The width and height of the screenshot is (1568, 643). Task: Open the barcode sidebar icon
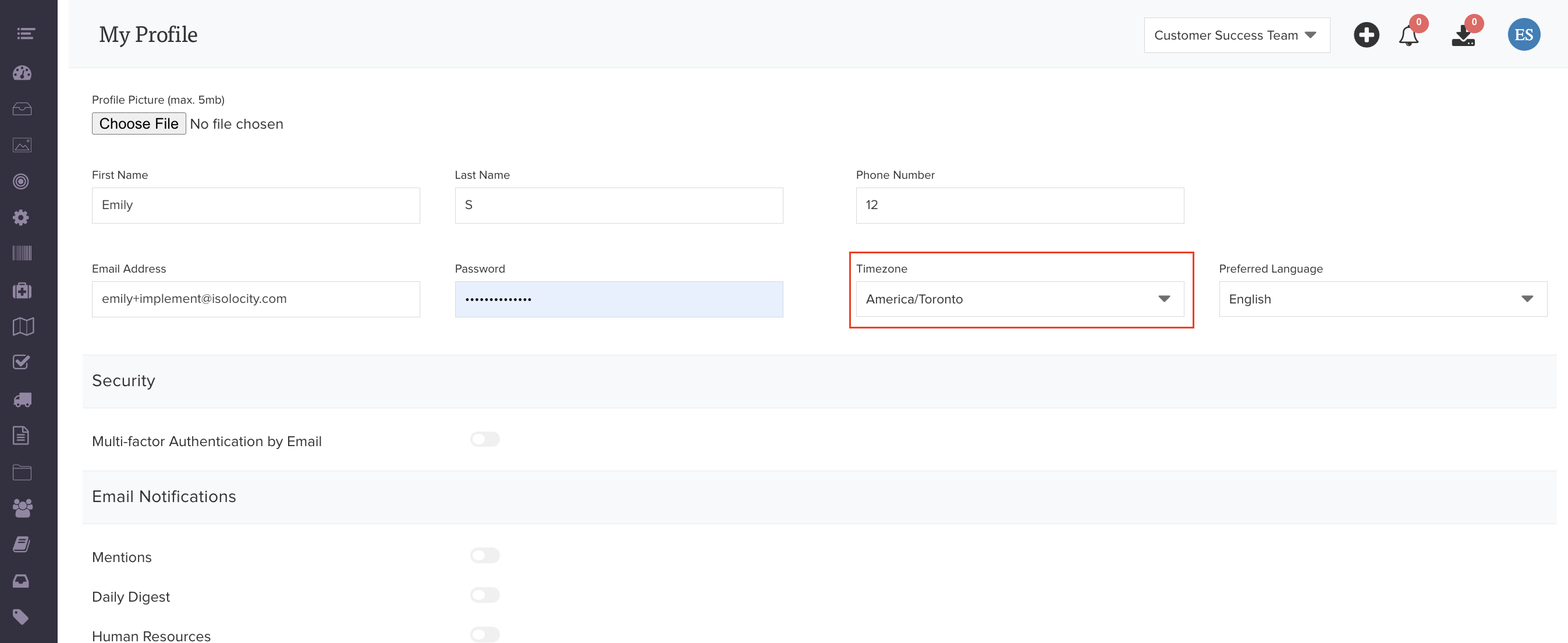click(22, 253)
